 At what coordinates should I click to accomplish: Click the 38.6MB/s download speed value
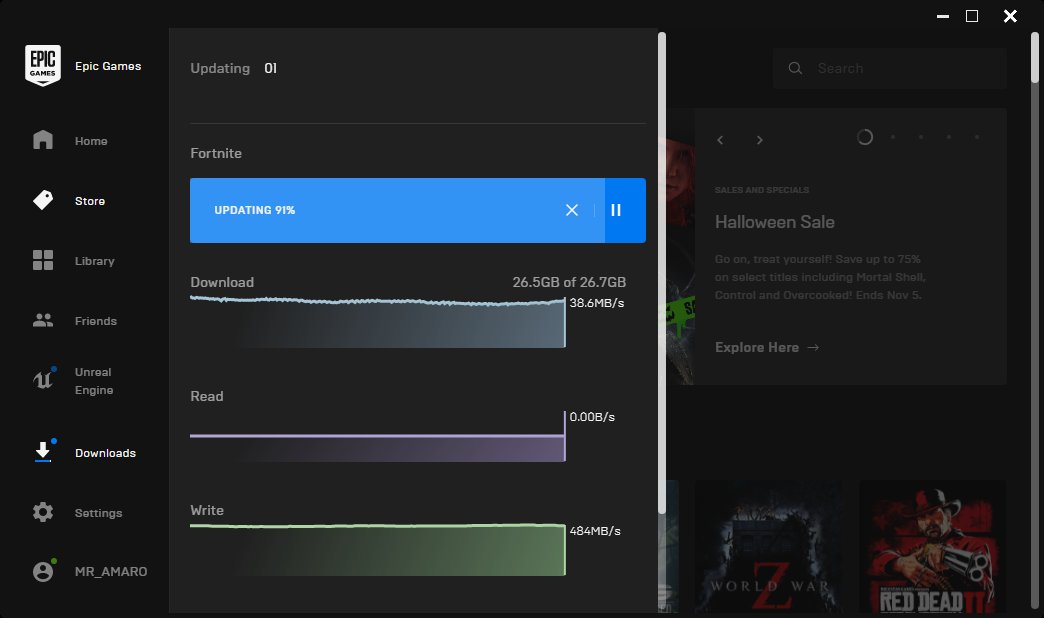pos(597,303)
